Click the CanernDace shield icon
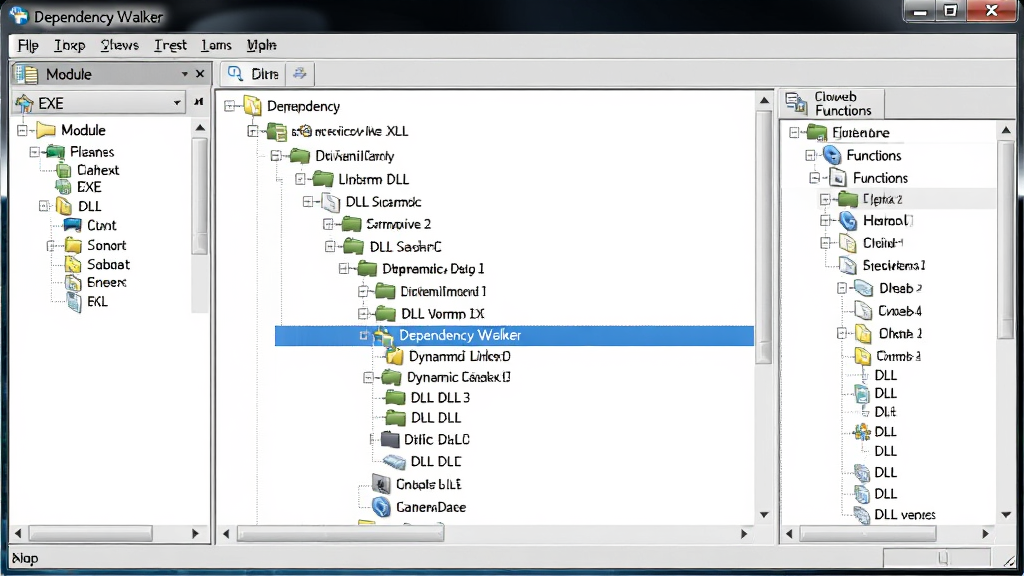The image size is (1024, 576). click(x=381, y=507)
